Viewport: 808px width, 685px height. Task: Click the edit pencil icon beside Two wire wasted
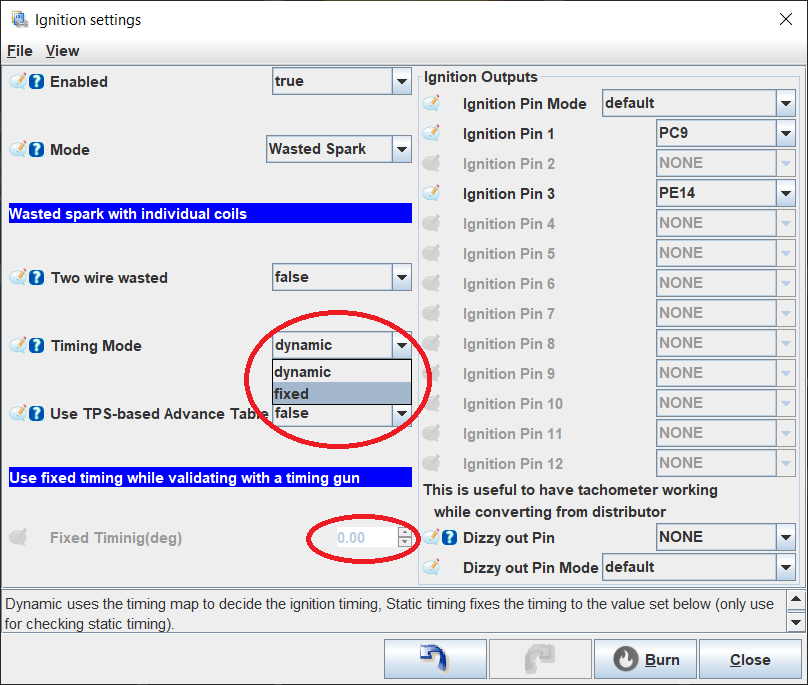(x=18, y=278)
